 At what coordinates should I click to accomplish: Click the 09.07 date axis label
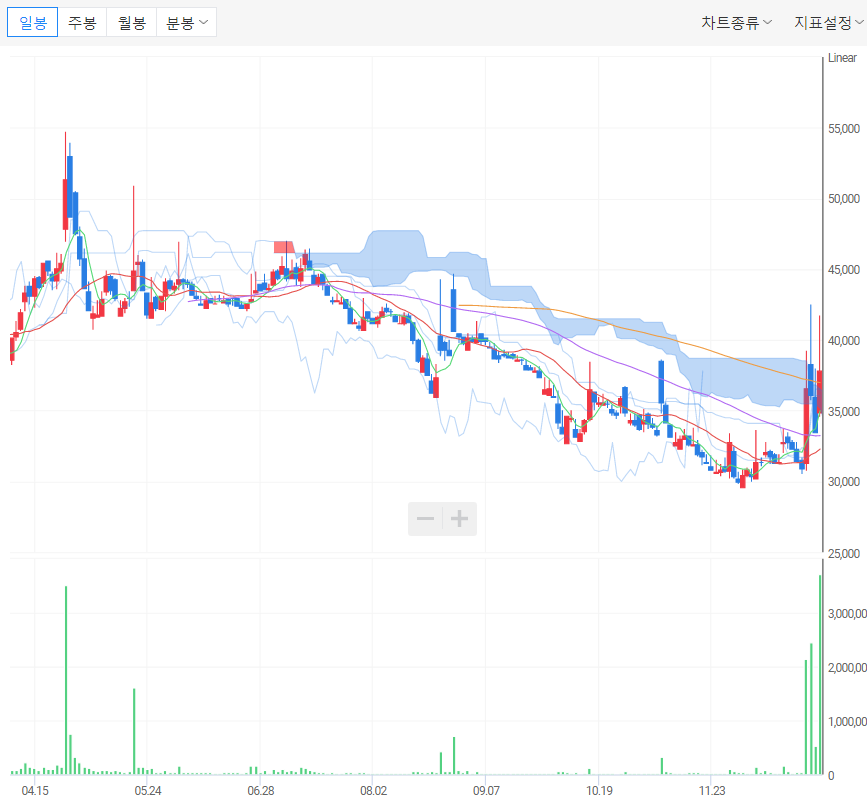(486, 790)
